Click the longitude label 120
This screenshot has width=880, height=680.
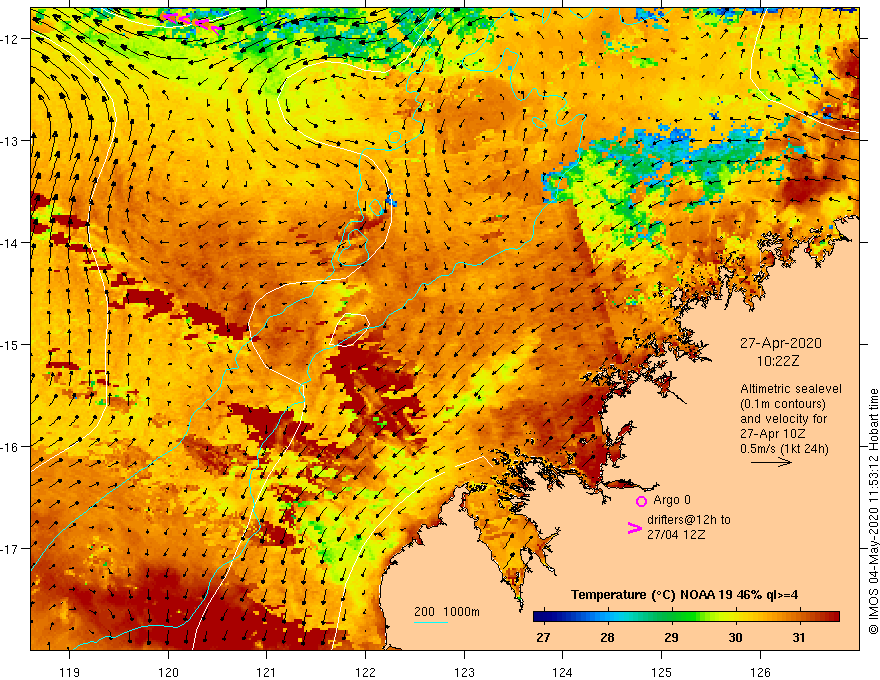168,672
